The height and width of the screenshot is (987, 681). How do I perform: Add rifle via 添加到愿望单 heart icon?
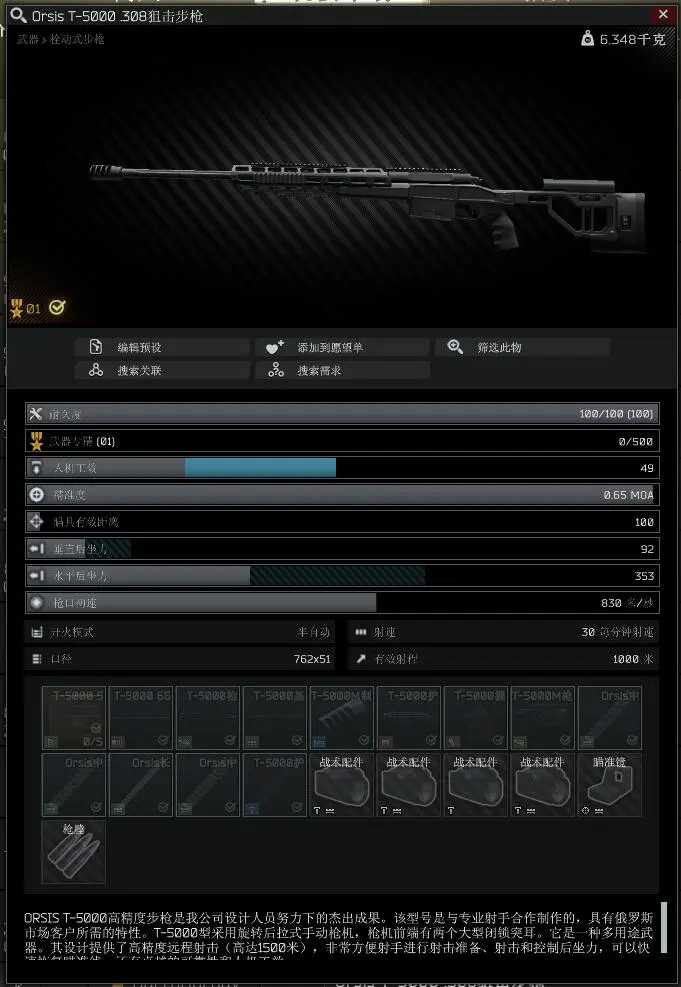[275, 347]
